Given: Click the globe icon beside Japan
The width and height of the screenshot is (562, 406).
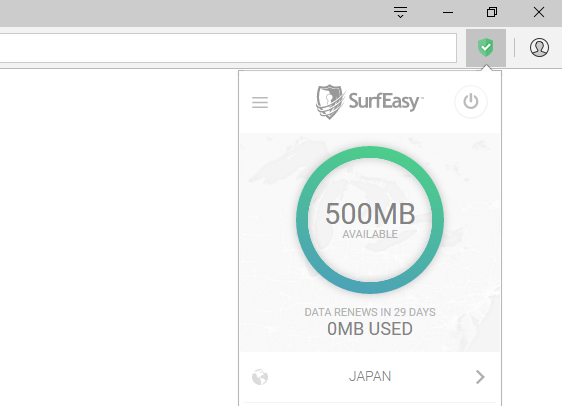Looking at the screenshot, I should point(260,377).
